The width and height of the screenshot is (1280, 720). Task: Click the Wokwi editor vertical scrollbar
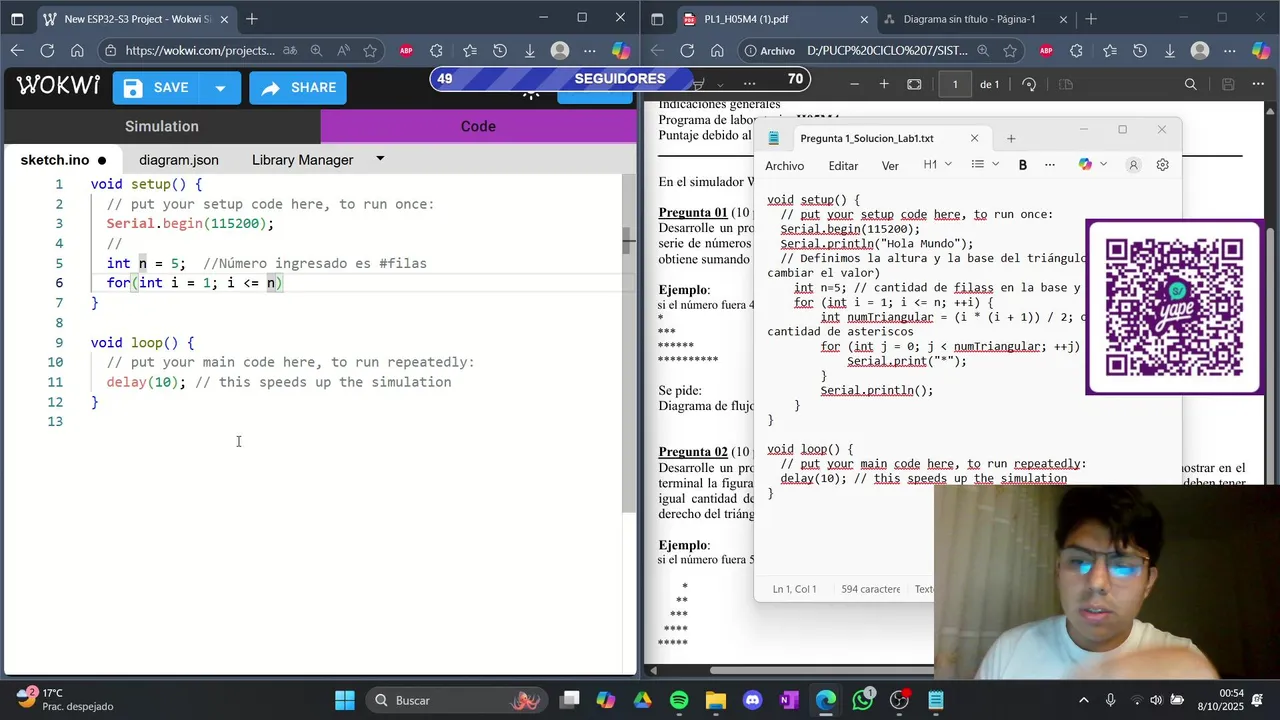point(628,343)
